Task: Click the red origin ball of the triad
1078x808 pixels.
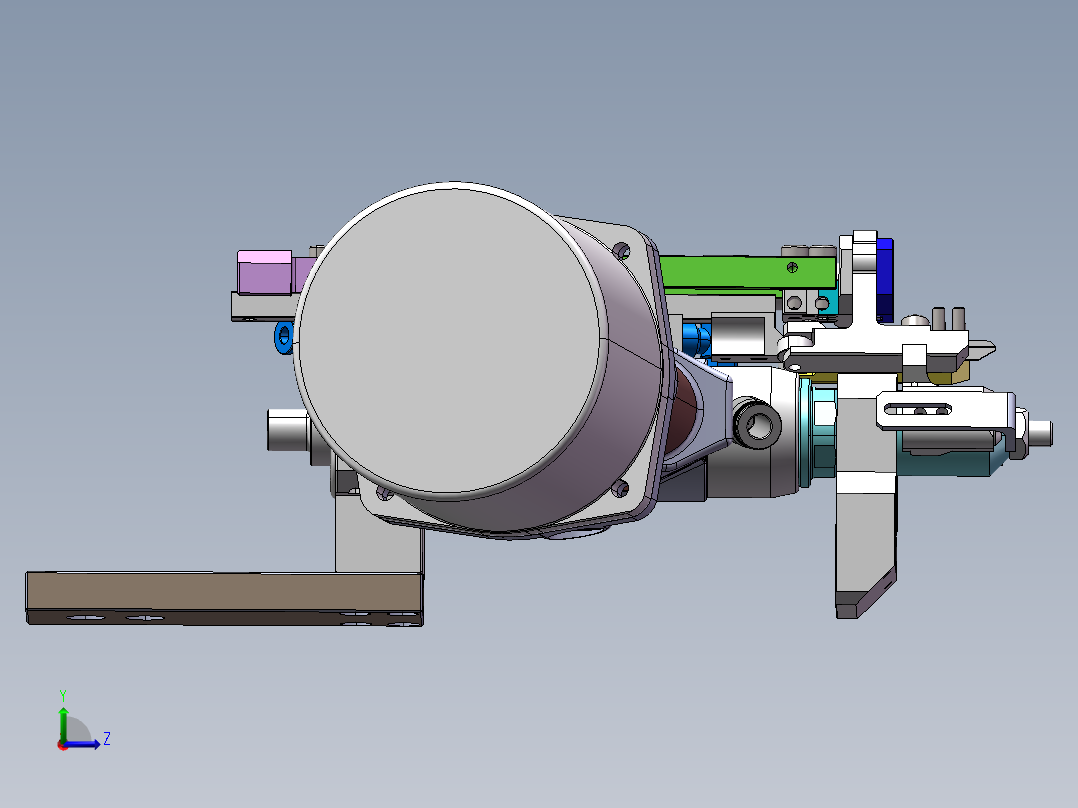Action: point(63,745)
